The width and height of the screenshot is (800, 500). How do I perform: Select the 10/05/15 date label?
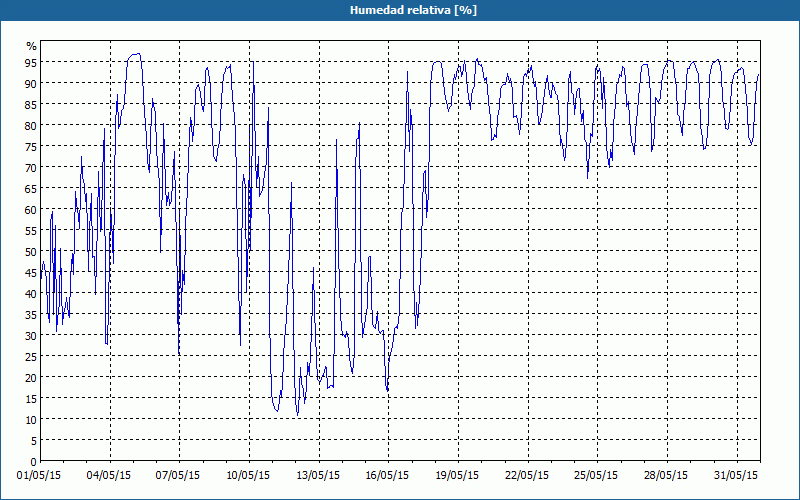point(248,476)
